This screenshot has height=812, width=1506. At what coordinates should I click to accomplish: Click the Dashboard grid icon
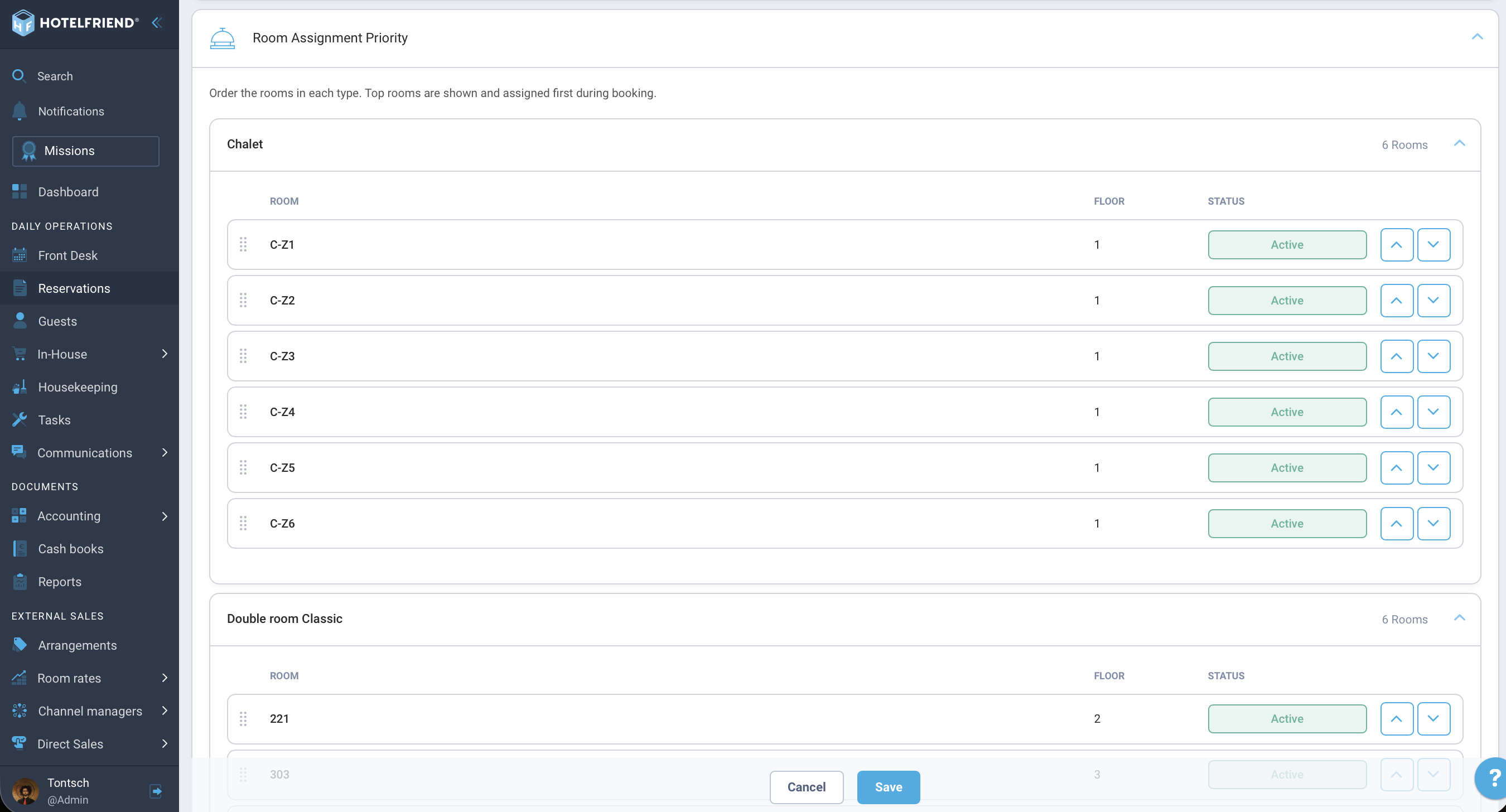pos(20,192)
